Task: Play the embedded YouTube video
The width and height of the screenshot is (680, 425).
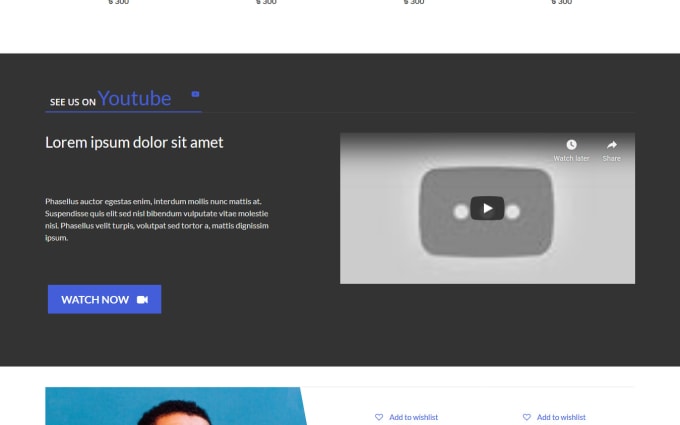Action: point(487,208)
